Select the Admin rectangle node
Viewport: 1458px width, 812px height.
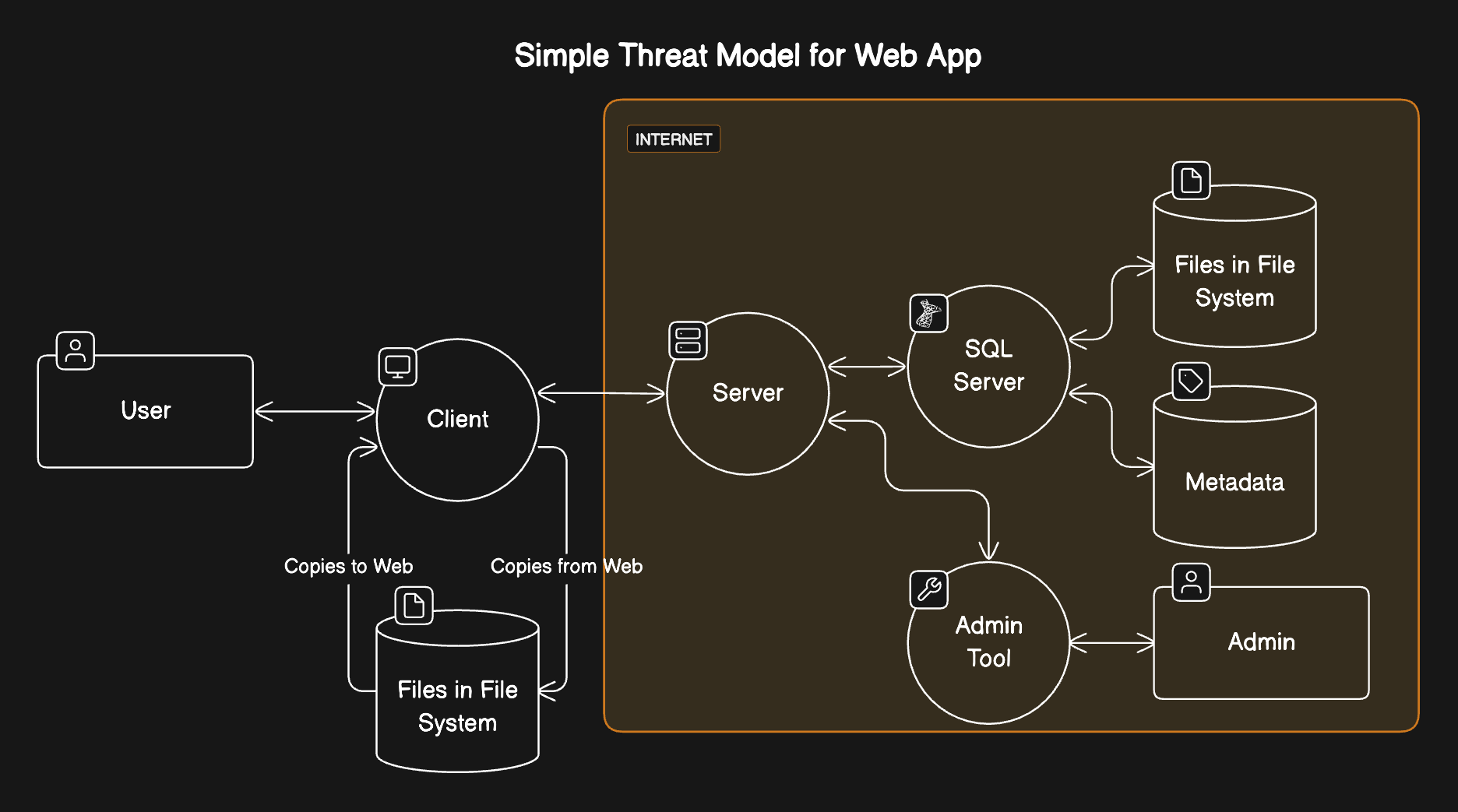[1261, 642]
